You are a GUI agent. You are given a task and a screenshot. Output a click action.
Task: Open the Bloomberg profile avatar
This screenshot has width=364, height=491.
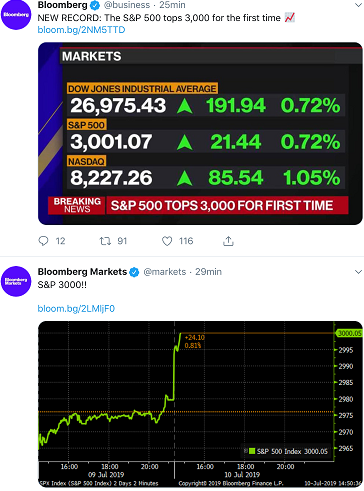[x=16, y=15]
